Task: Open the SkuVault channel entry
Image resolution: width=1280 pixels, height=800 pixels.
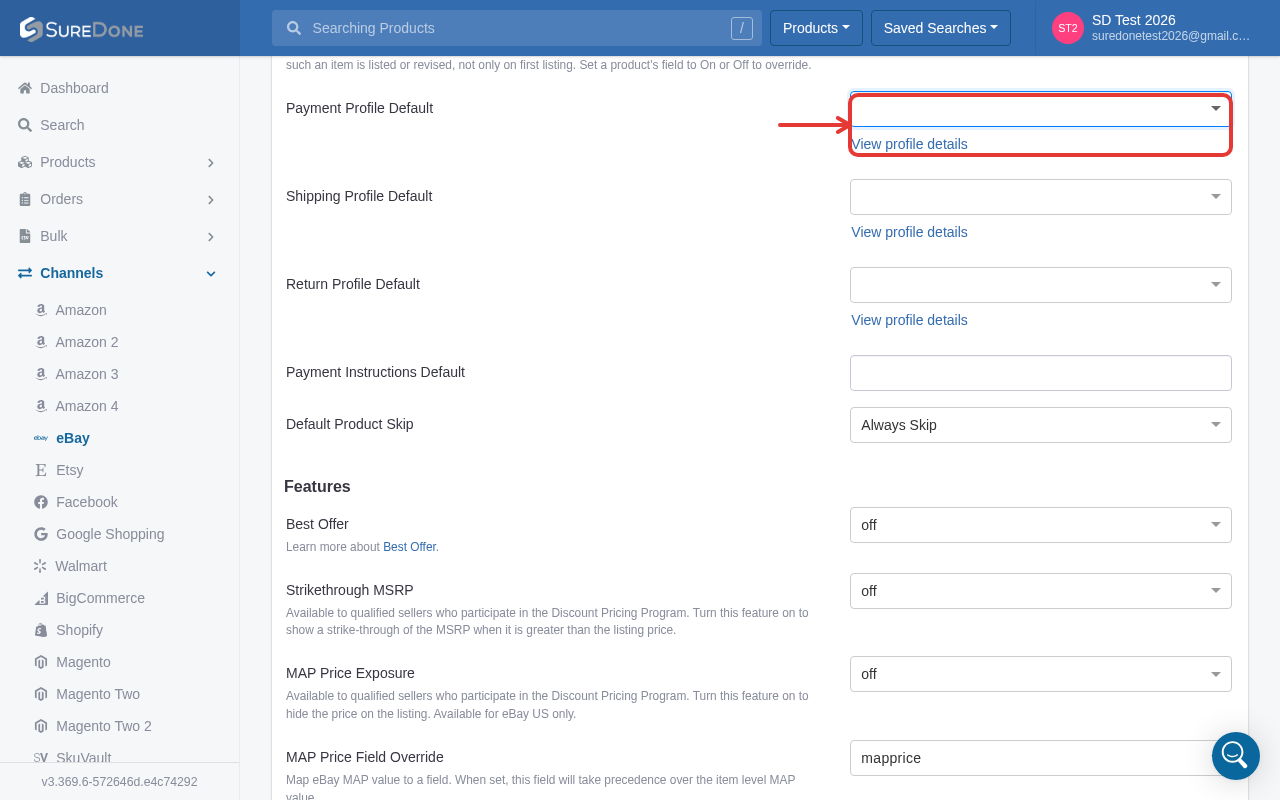Action: (84, 758)
